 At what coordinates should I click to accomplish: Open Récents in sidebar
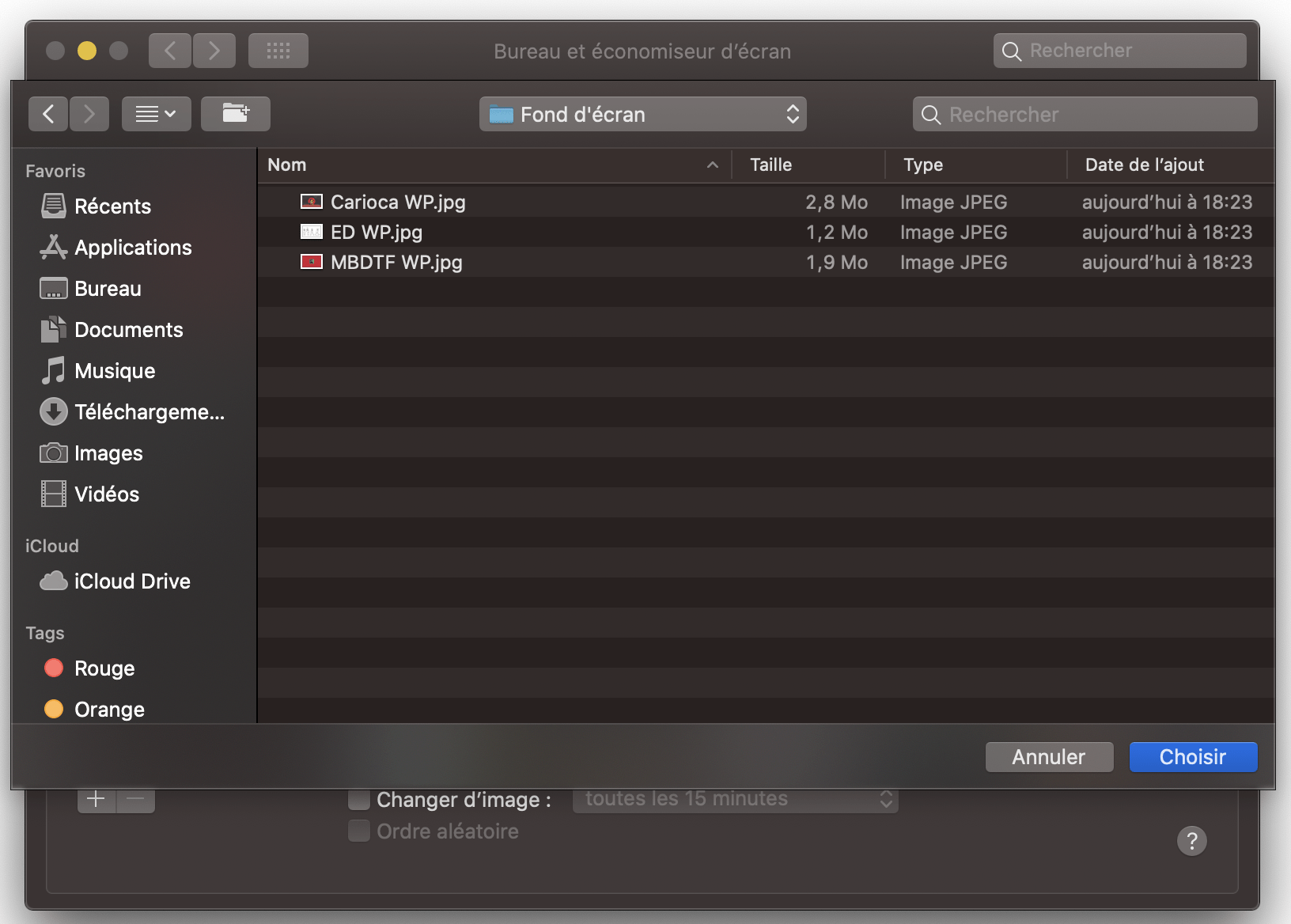tap(133, 206)
